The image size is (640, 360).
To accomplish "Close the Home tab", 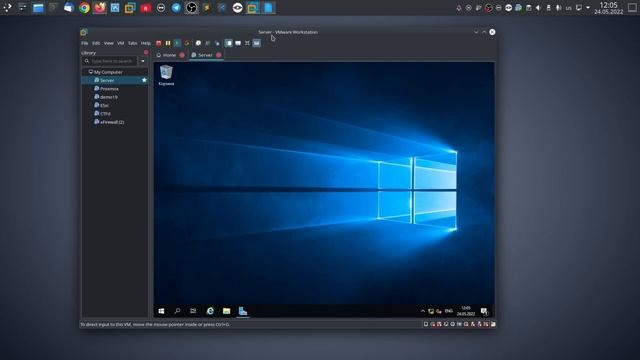I will pyautogui.click(x=182, y=55).
